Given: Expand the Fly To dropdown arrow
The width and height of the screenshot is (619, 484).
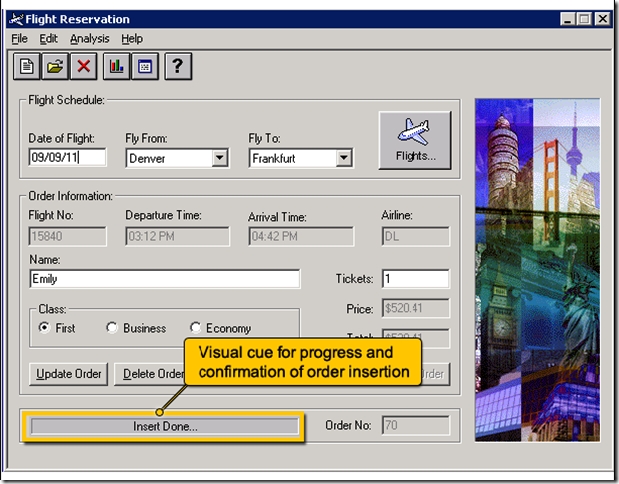Looking at the screenshot, I should [344, 158].
